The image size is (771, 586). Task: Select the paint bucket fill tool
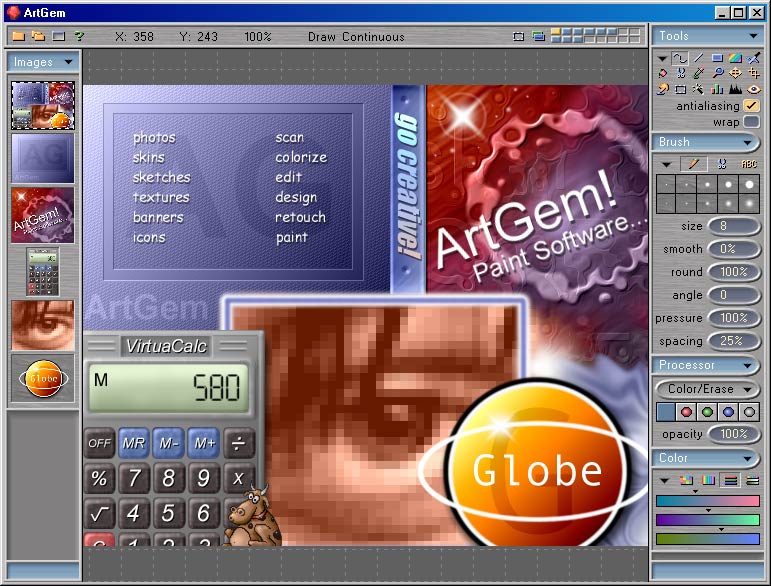(x=663, y=74)
